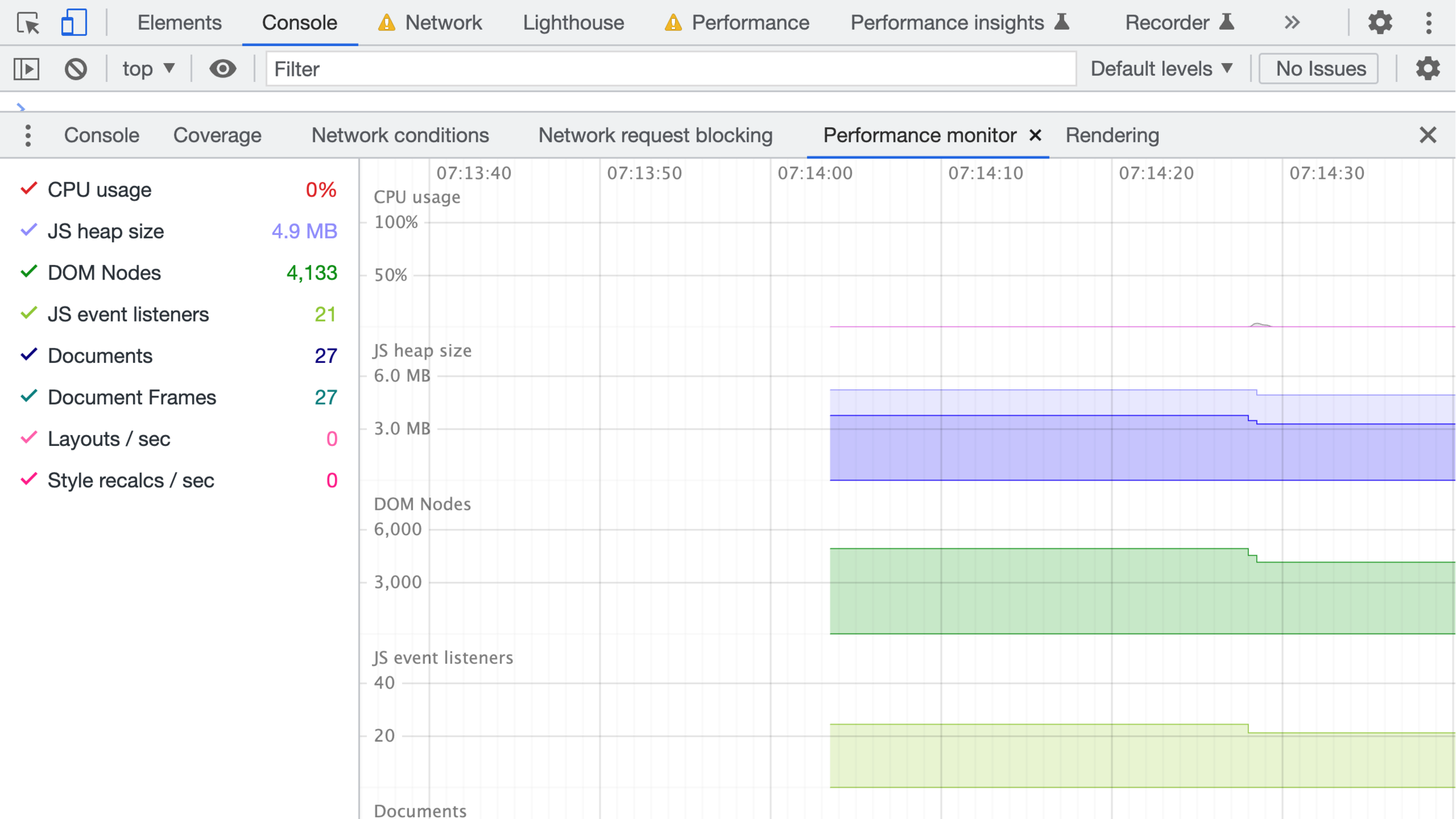Toggle the DOM Nodes metric checkbox
Viewport: 1456px width, 819px height.
click(29, 272)
